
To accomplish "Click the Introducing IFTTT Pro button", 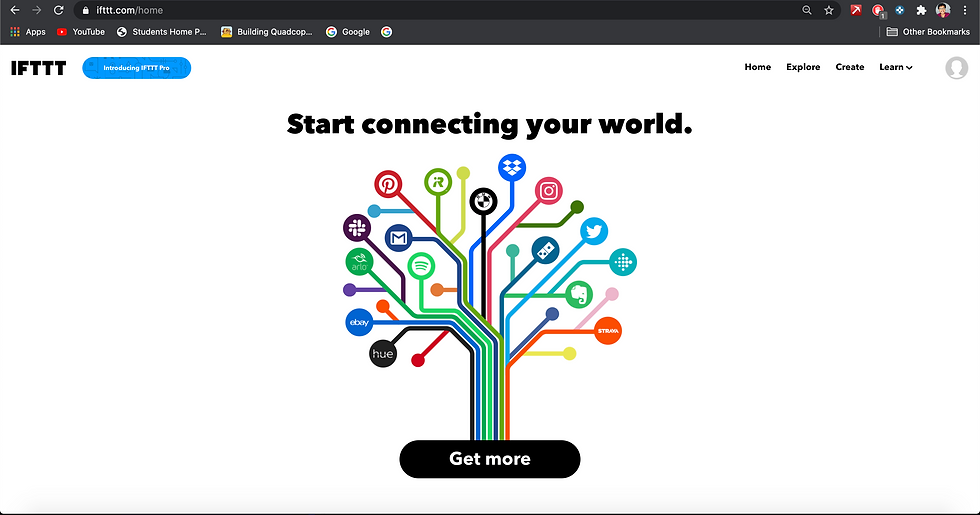I will pyautogui.click(x=136, y=68).
